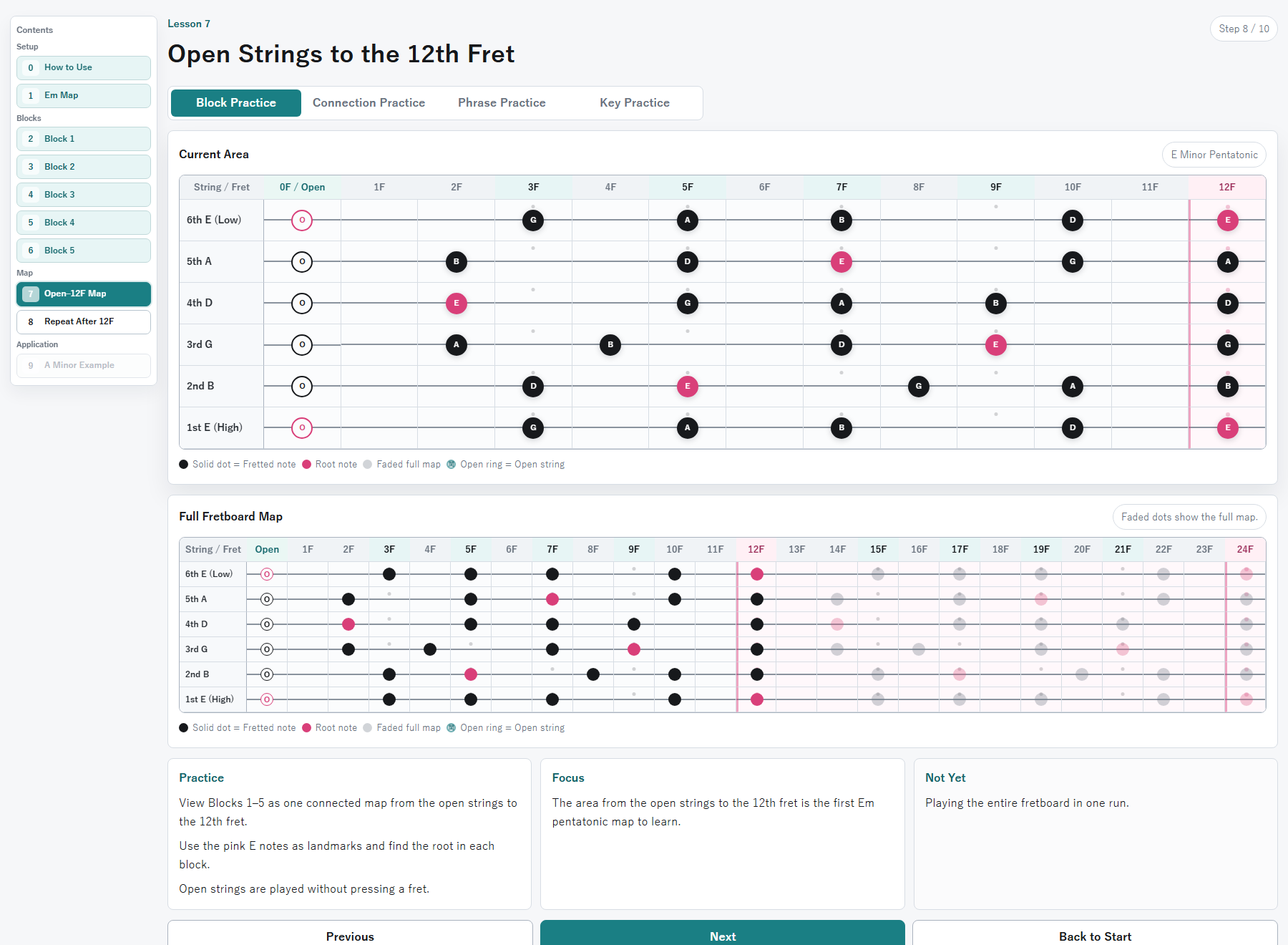Open the A Minor Example lesson
This screenshot has width=1288, height=945.
[x=83, y=366]
